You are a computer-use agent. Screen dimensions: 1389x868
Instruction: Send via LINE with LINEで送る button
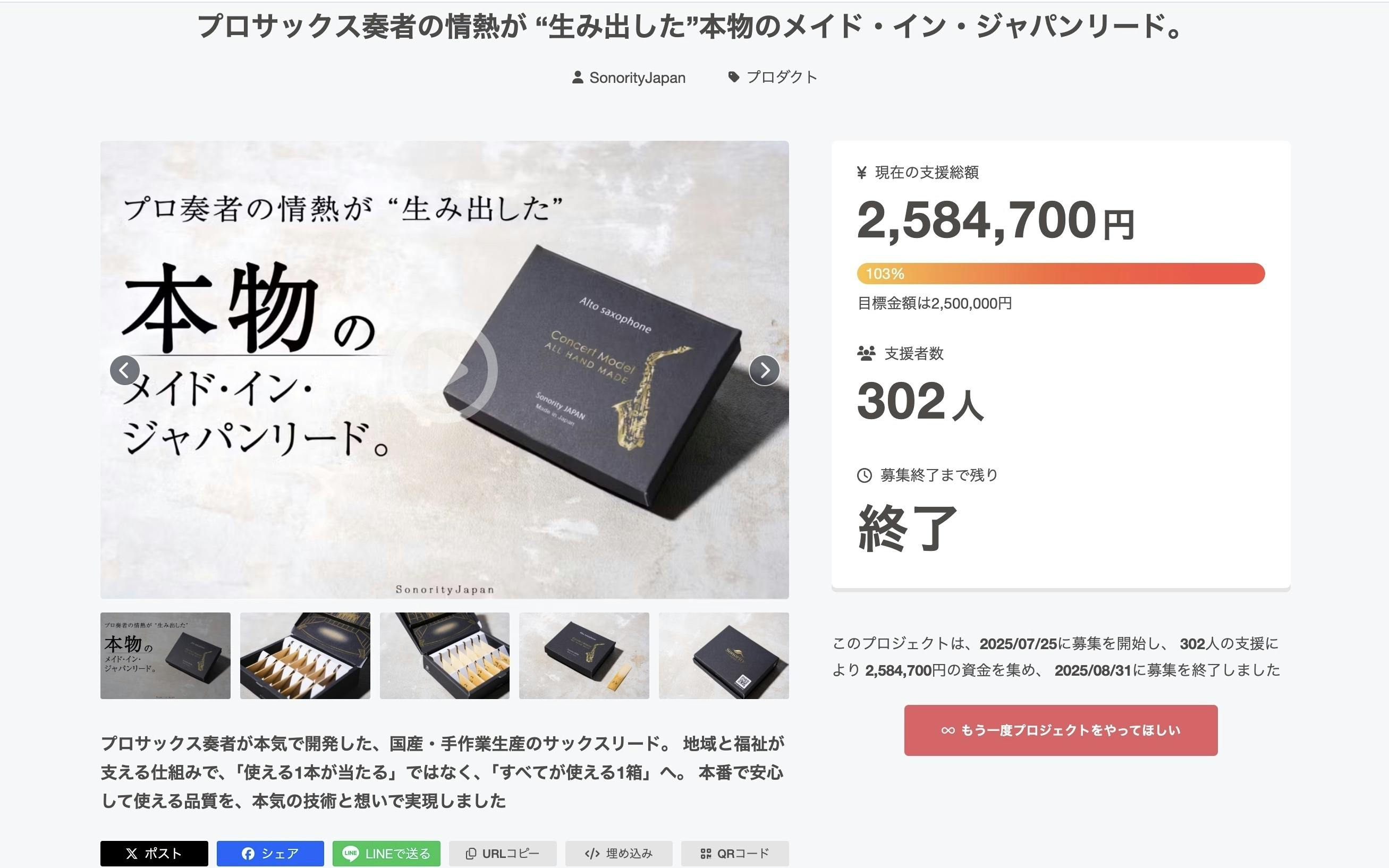coord(386,853)
